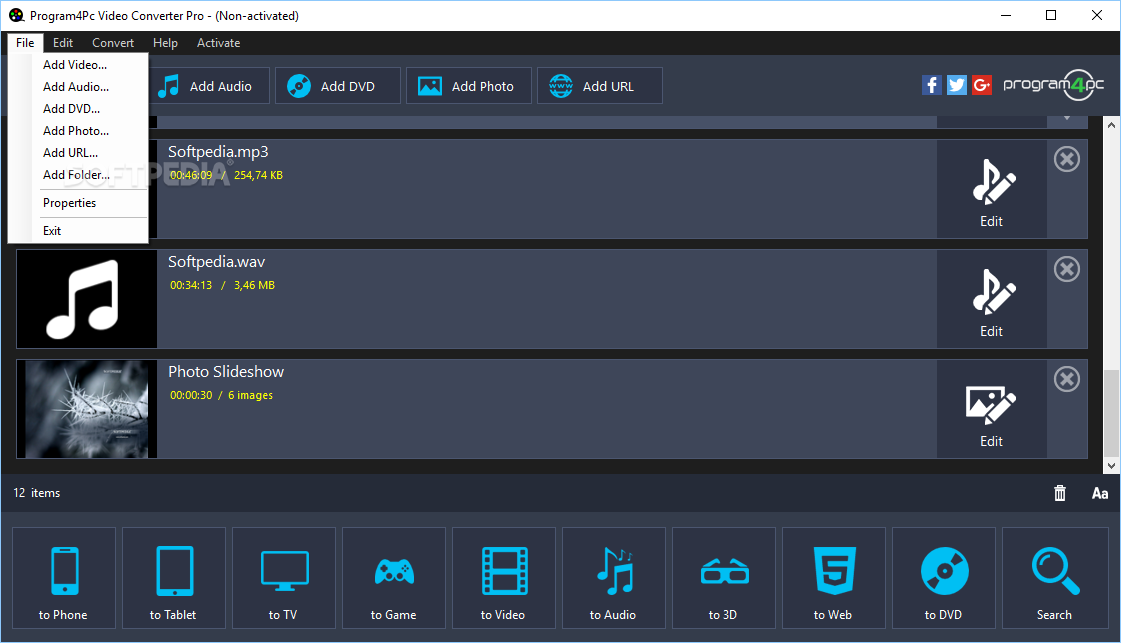Choose the to DVD output preset
The height and width of the screenshot is (643, 1121).
[944, 578]
